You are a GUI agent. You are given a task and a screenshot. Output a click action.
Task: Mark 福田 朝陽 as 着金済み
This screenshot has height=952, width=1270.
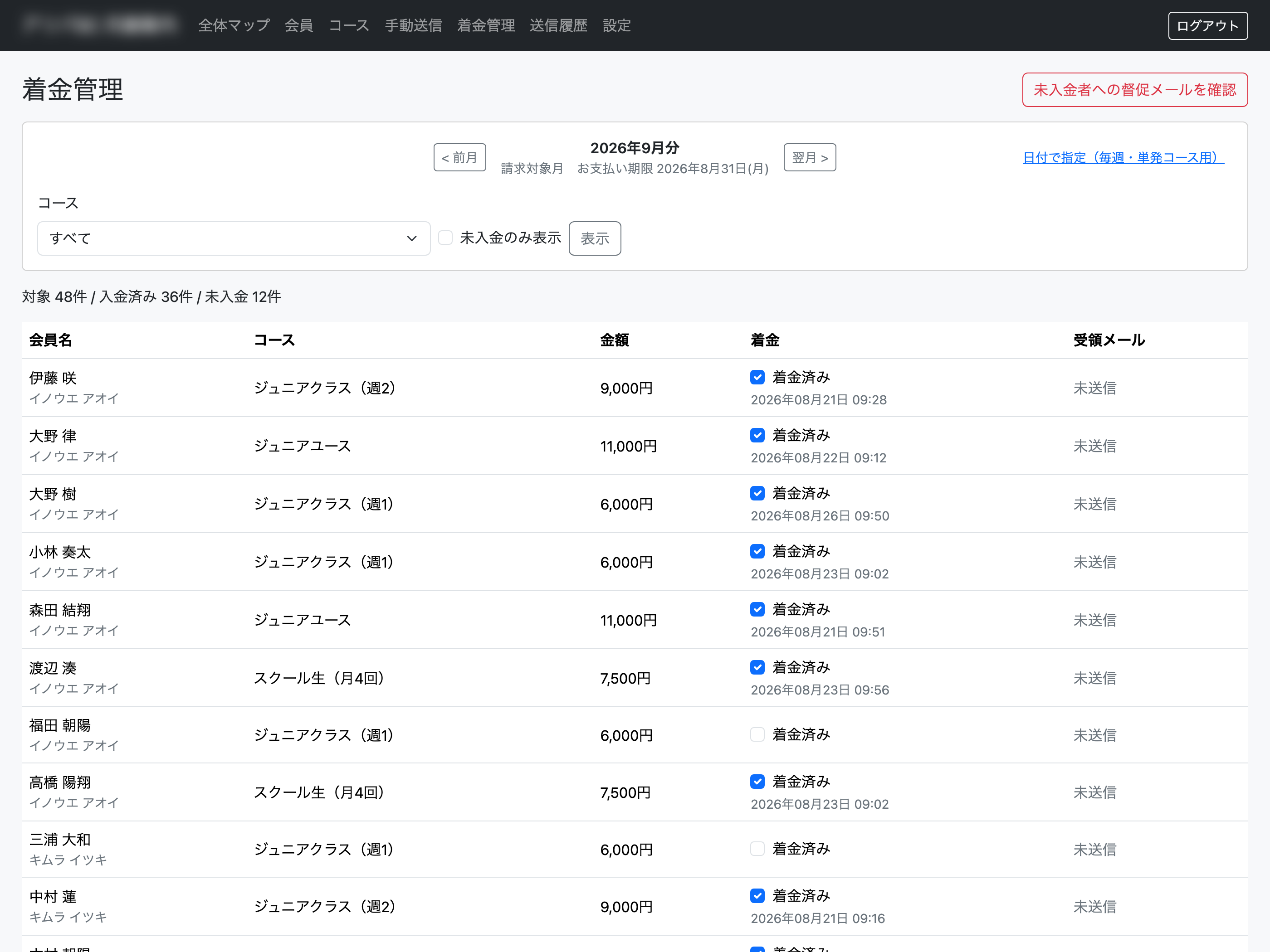757,734
